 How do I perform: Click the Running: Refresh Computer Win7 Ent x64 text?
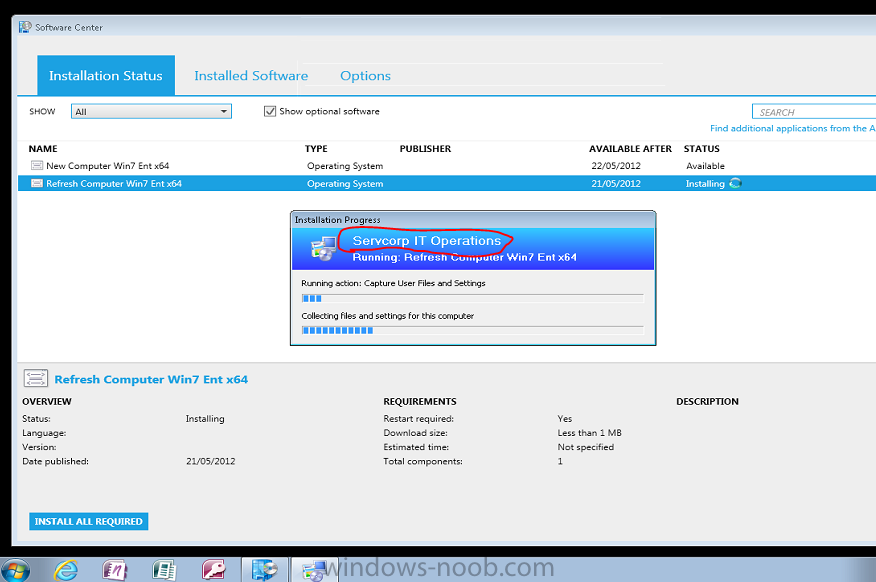464,257
